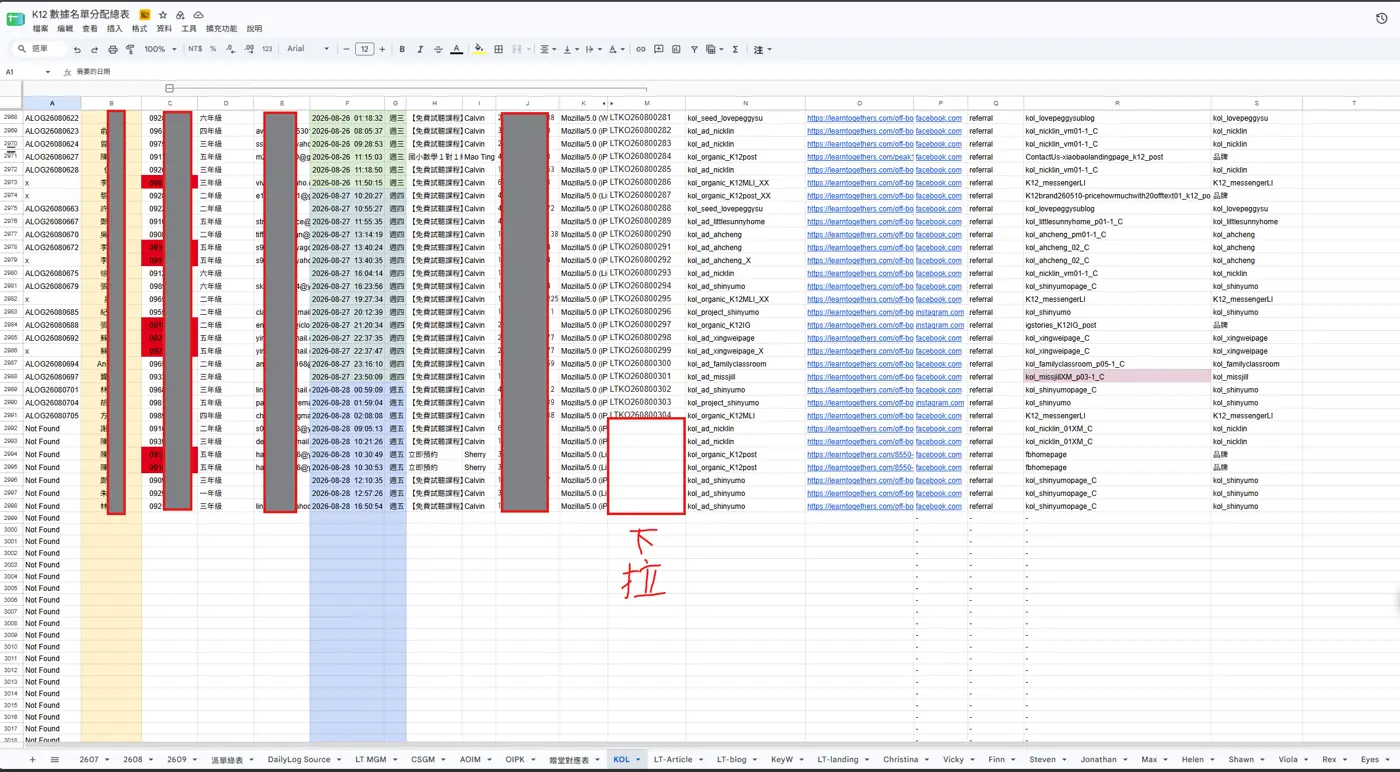Star this spreadsheet
The height and width of the screenshot is (772, 1400).
pos(163,15)
